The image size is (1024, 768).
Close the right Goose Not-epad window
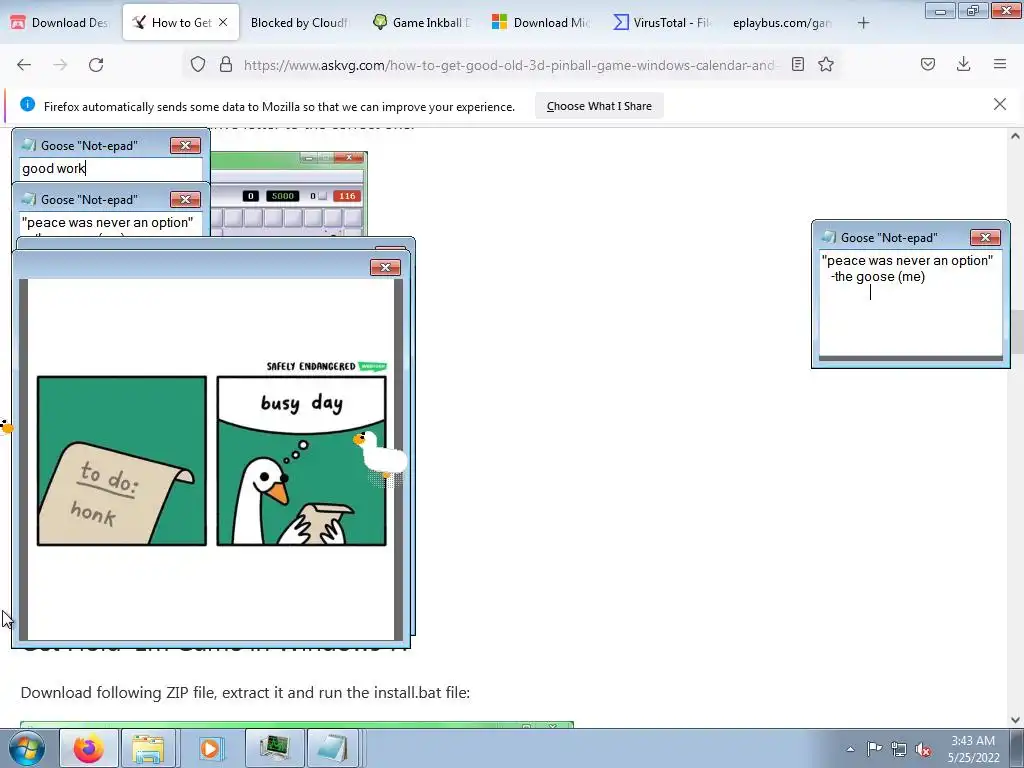click(x=985, y=237)
